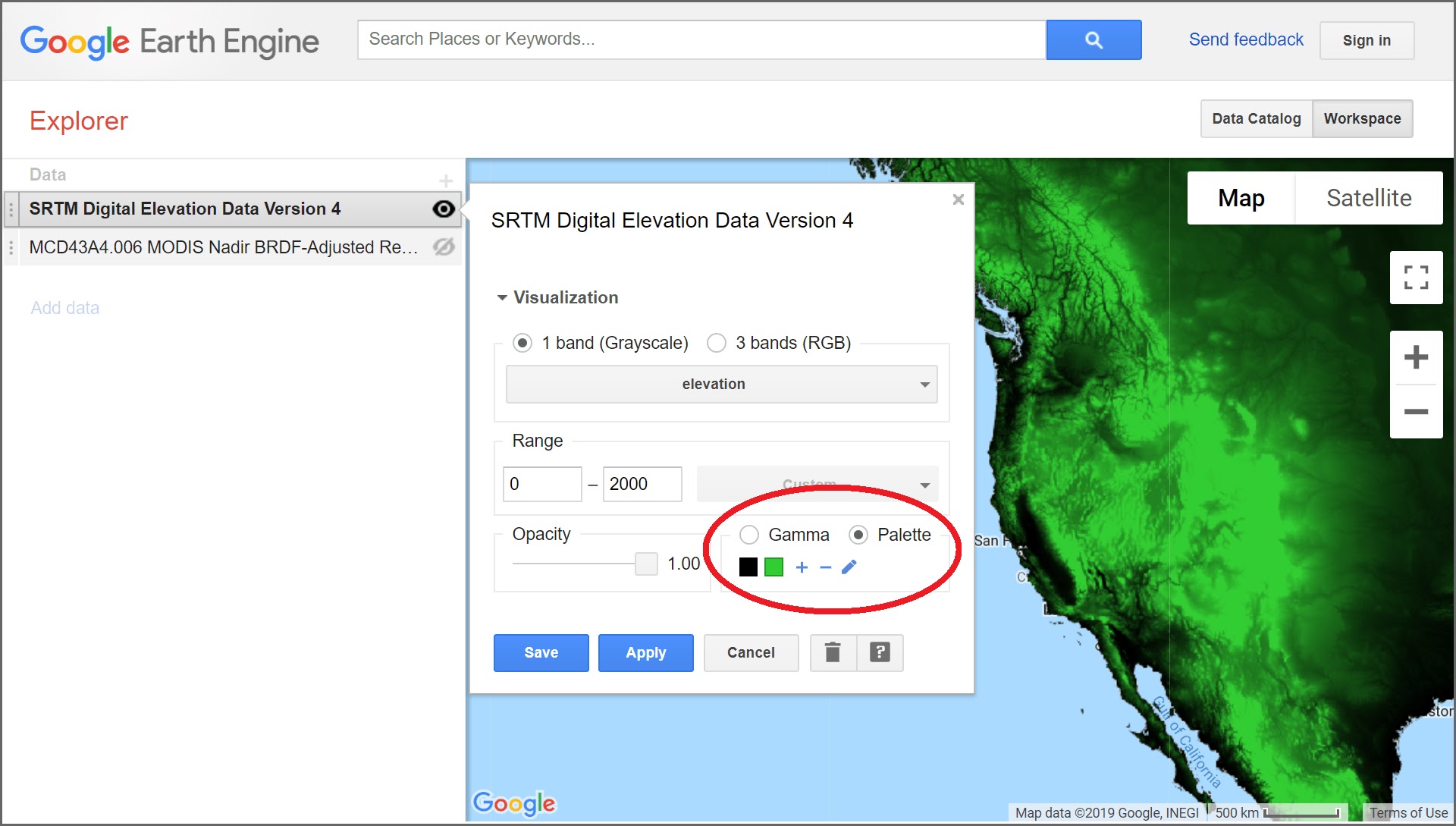Click the Google Earth Engine logo
The image size is (1456, 826).
170,42
